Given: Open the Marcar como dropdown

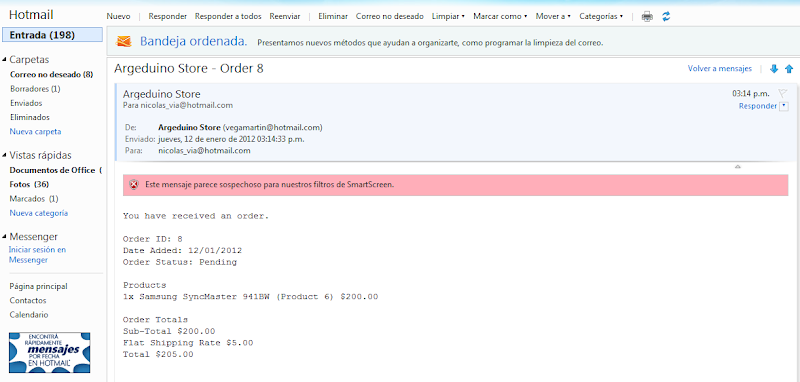Looking at the screenshot, I should click(500, 16).
